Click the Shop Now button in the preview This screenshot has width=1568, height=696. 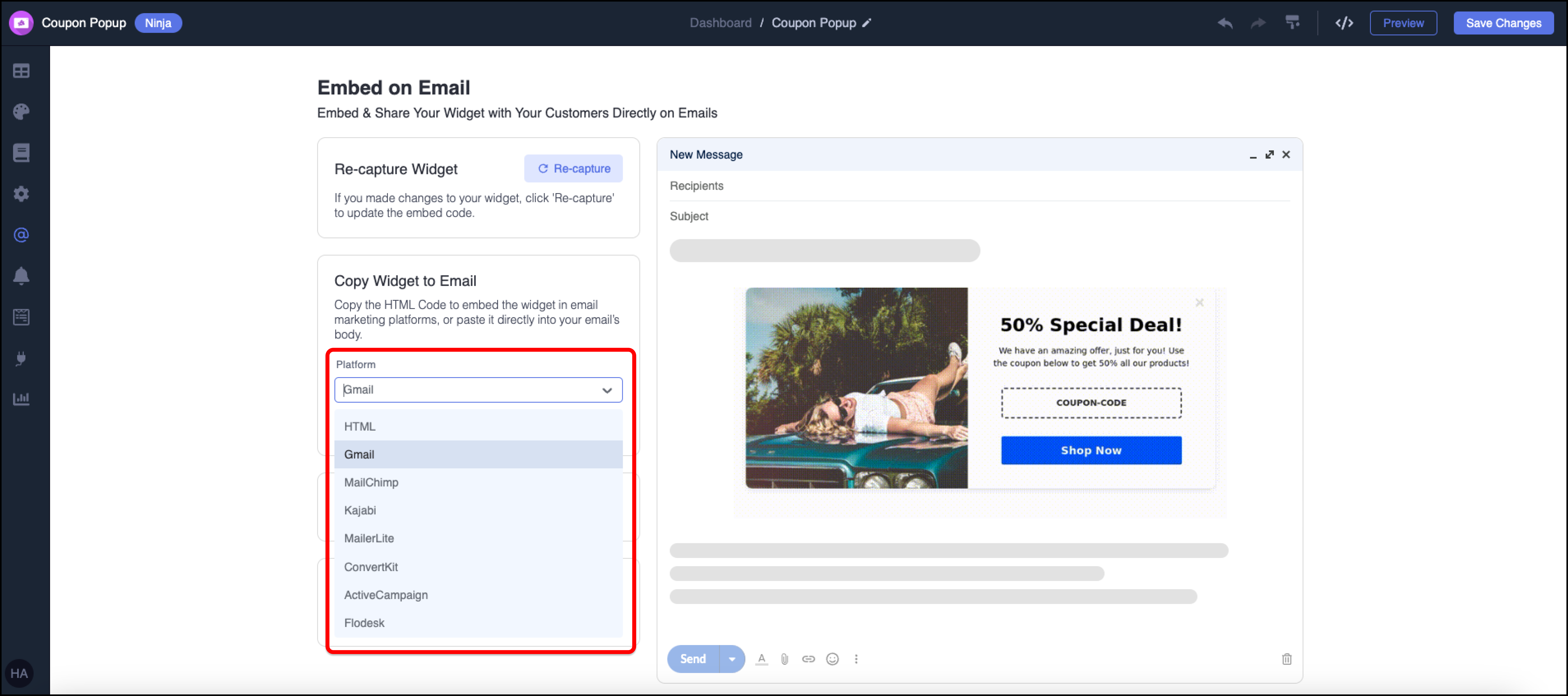(1091, 450)
